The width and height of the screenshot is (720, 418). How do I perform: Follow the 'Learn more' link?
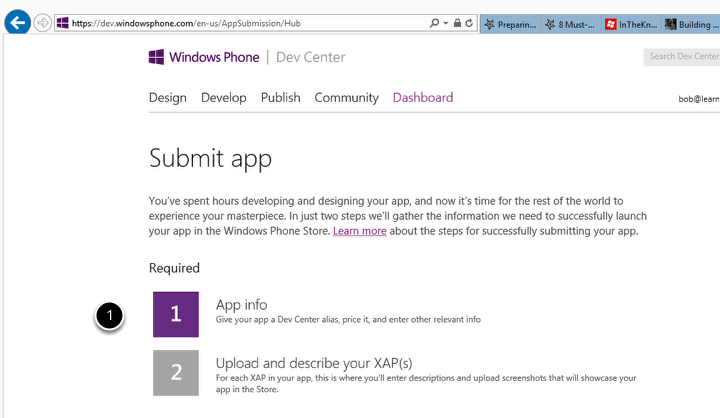click(359, 231)
